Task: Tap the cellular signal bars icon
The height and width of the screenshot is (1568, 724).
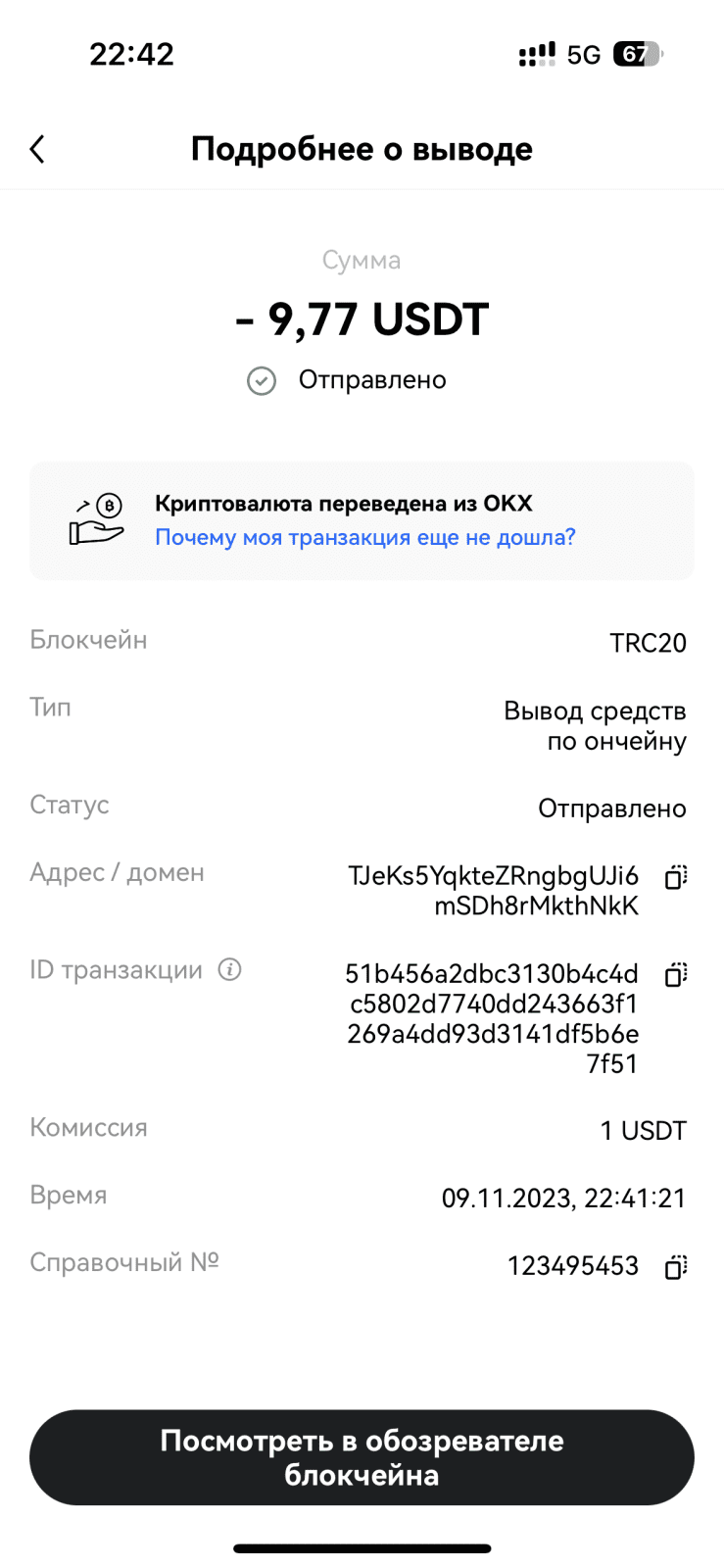Action: (x=537, y=54)
